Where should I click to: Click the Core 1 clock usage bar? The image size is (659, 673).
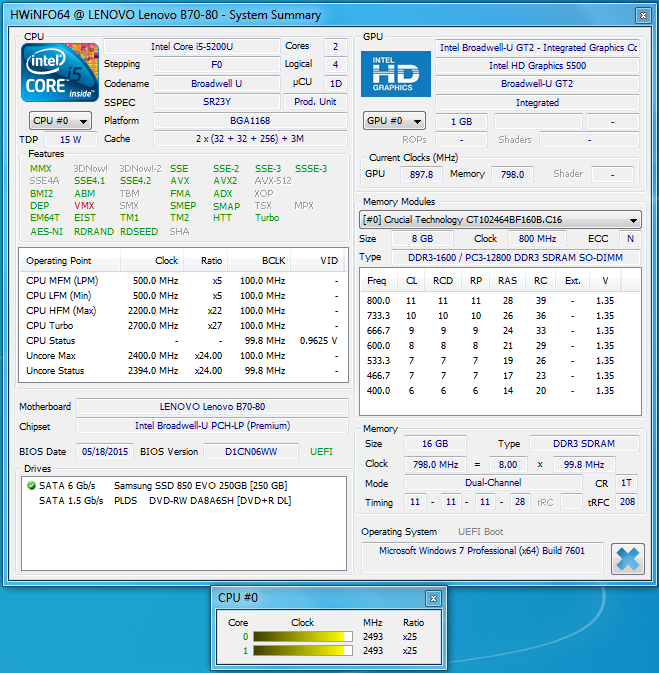pos(303,651)
